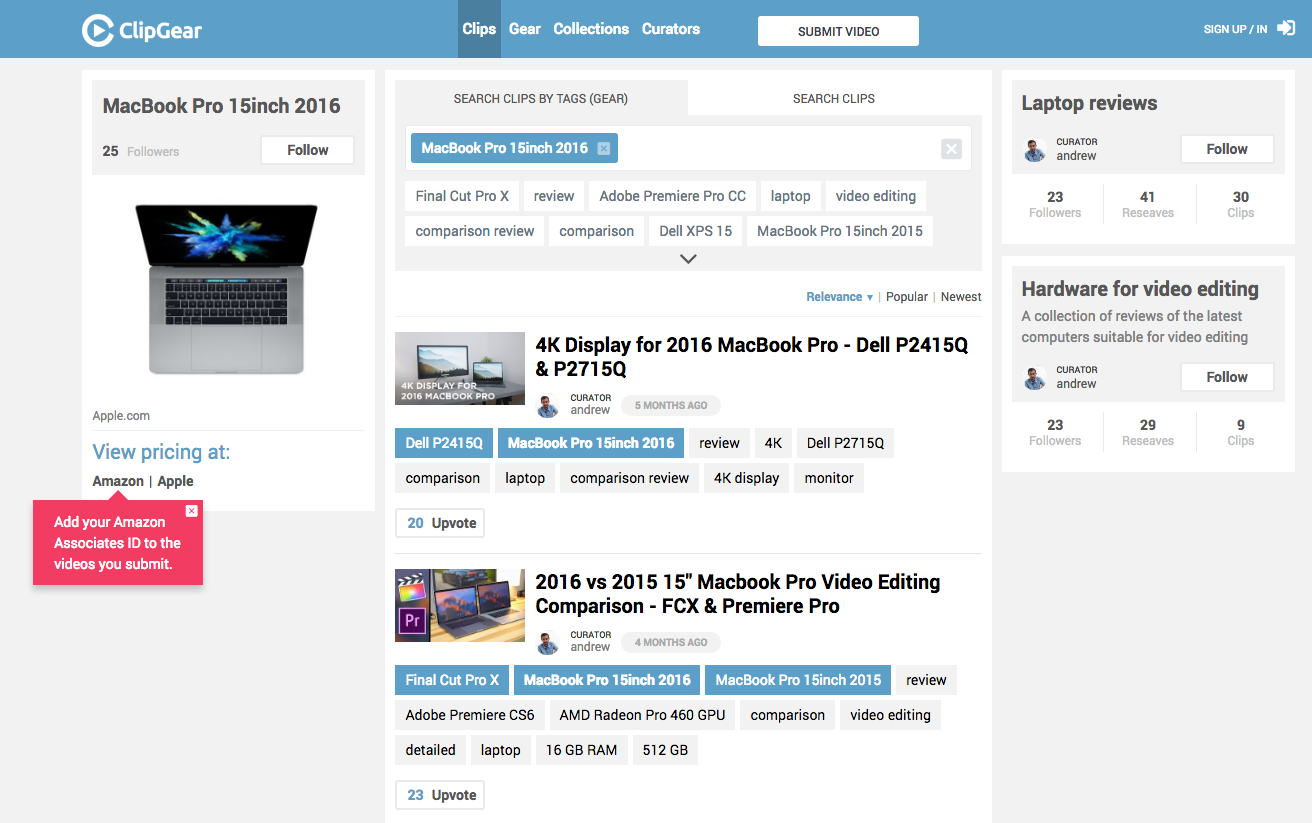Screen dimensions: 1312x823
Task: Add the Final Cut Pro X suggested tag
Action: tap(462, 196)
